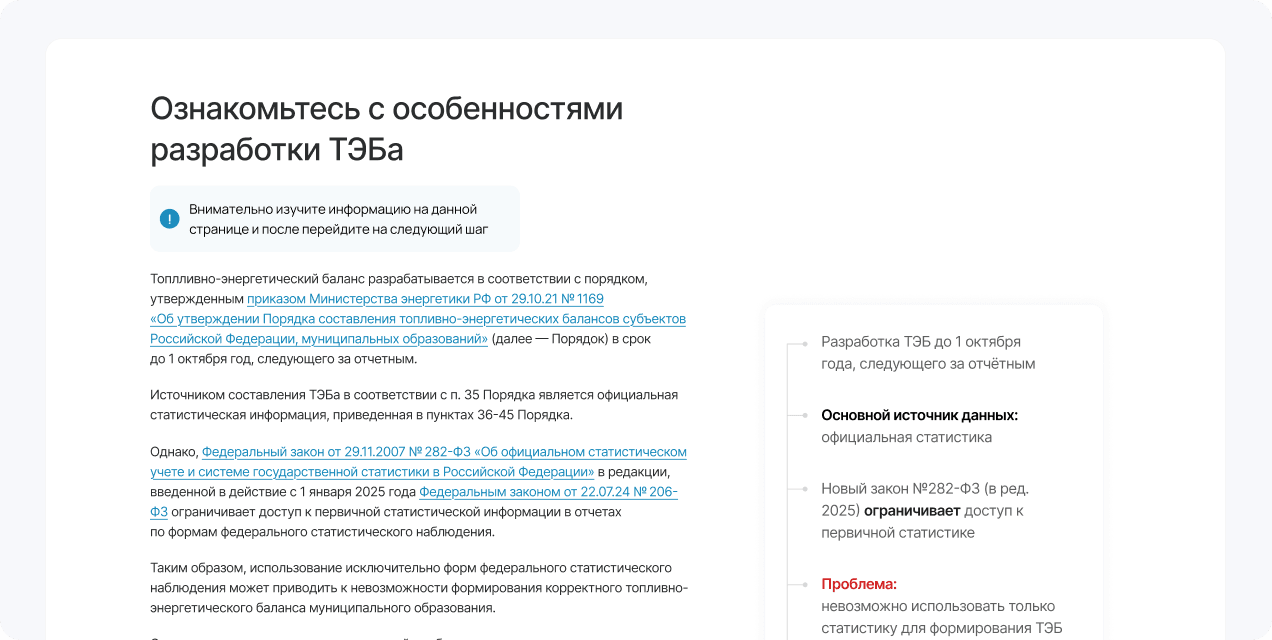The width and height of the screenshot is (1272, 640).
Task: Click the blue exclamation info icon
Action: [169, 219]
